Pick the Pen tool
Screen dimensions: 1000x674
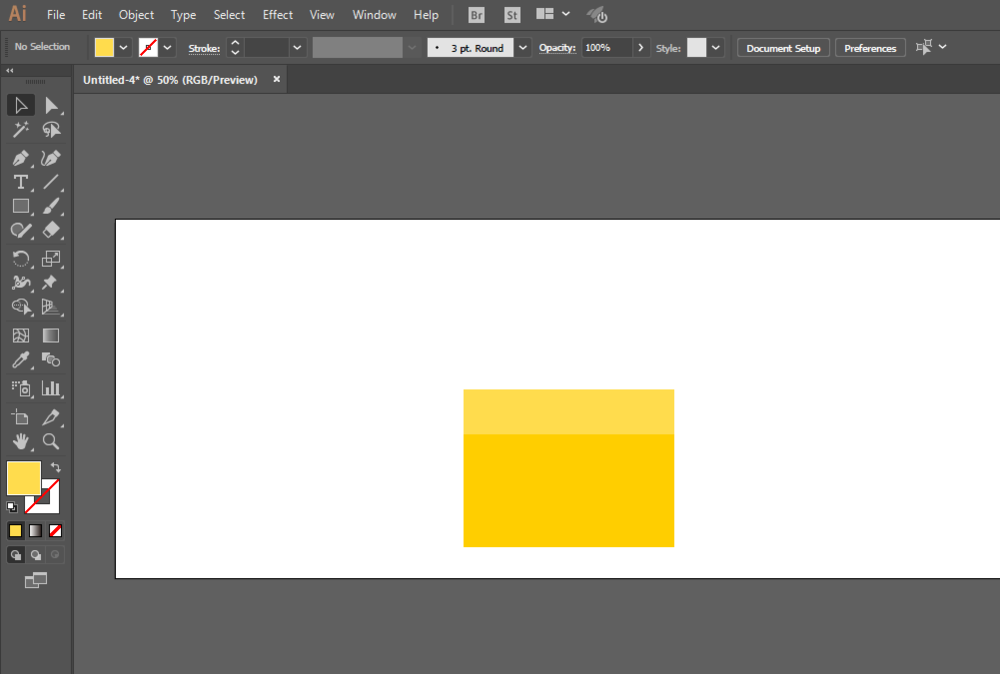[20, 158]
